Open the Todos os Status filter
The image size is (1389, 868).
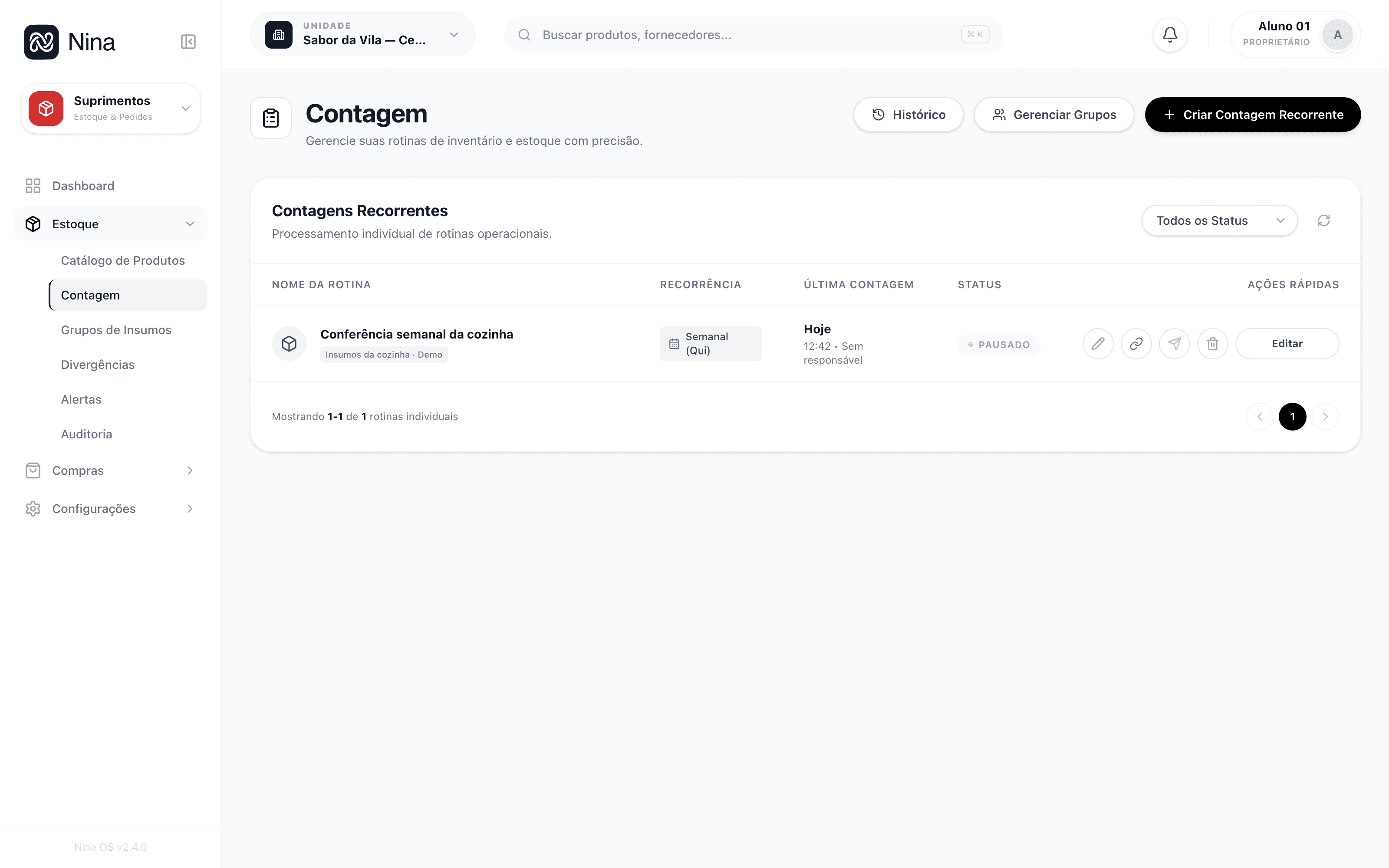(x=1219, y=220)
